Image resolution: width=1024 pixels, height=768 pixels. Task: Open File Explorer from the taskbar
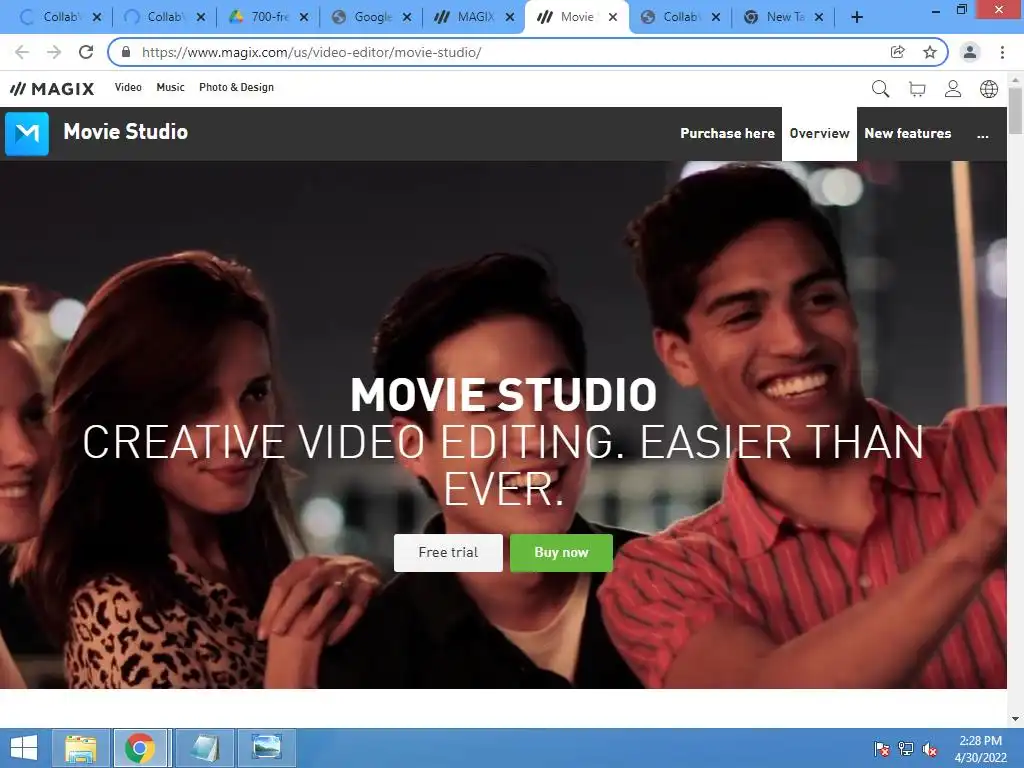click(80, 748)
